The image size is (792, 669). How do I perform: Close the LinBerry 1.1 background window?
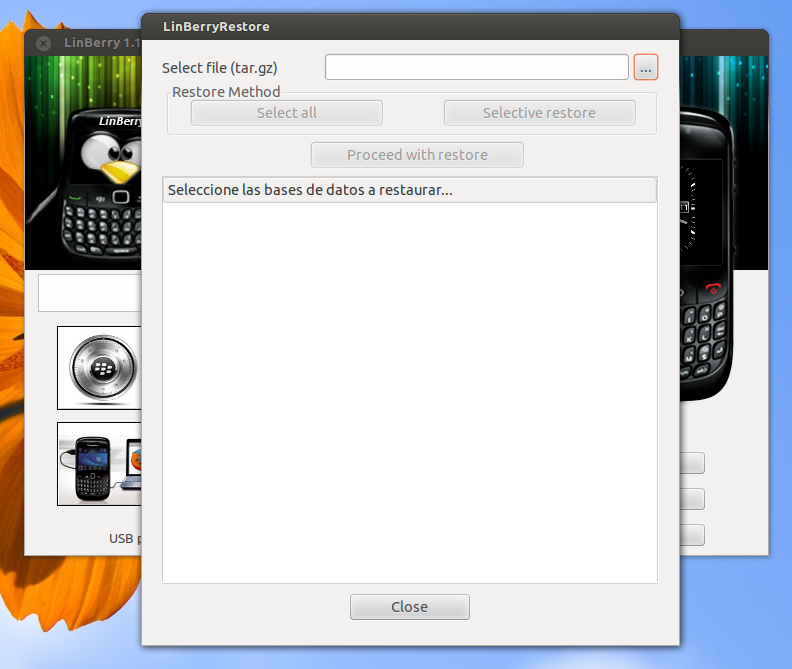(43, 43)
